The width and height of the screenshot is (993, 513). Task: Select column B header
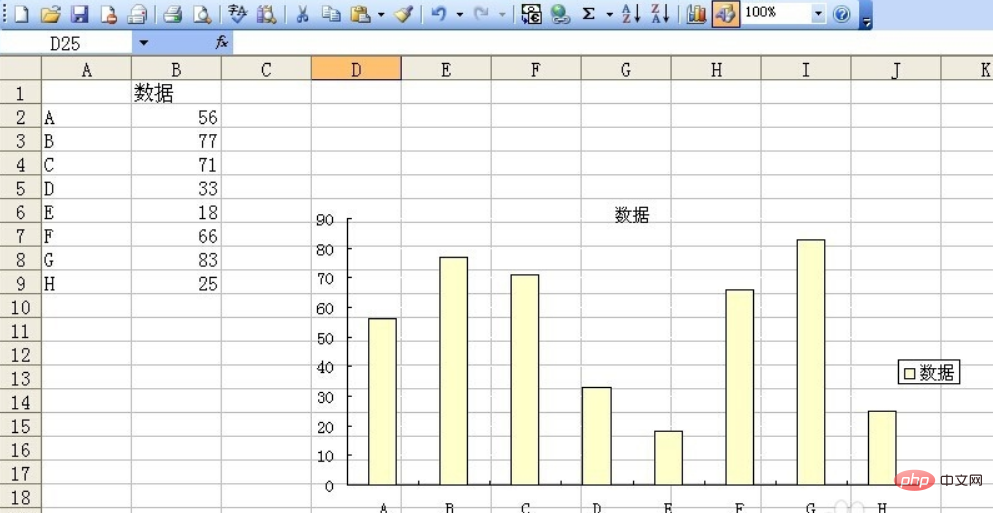pos(177,69)
